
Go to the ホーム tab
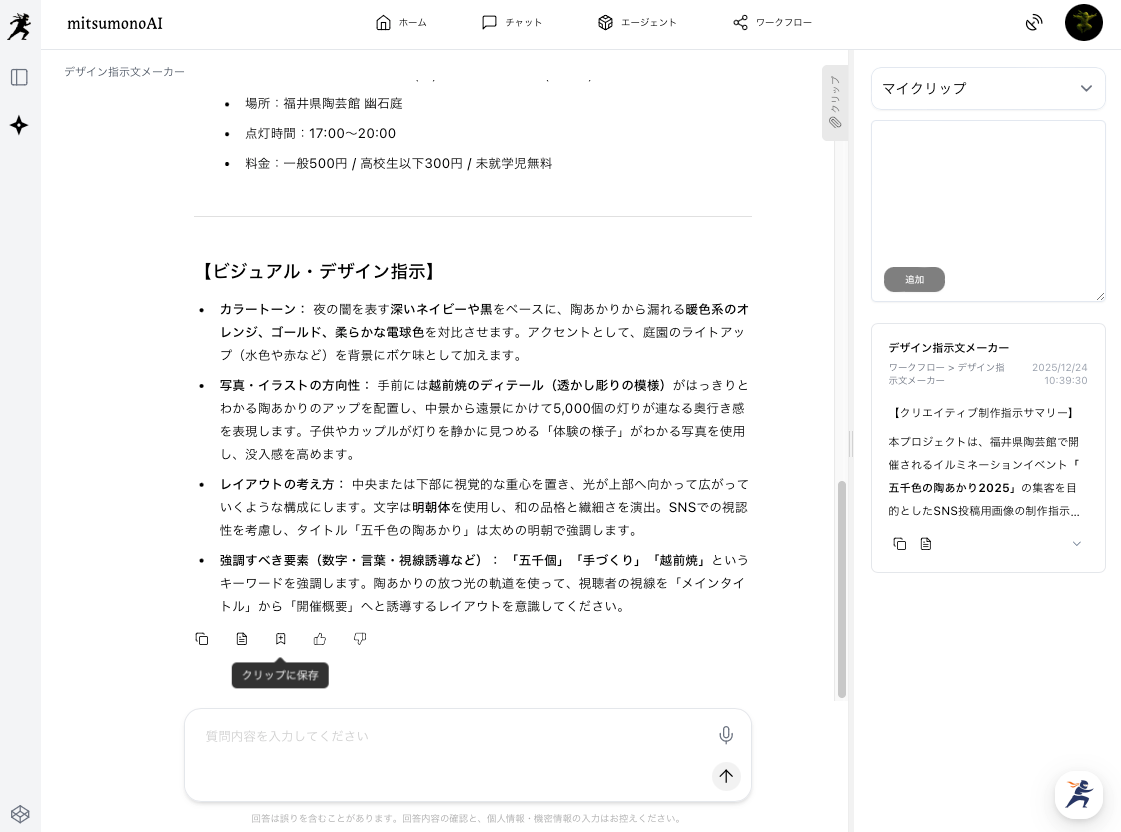coord(401,22)
